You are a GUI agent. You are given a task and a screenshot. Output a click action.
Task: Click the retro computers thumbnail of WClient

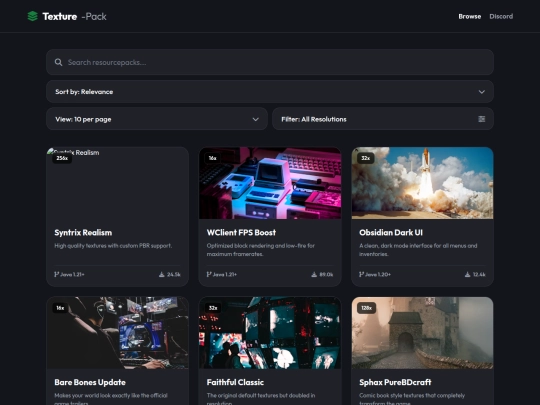[x=270, y=183]
